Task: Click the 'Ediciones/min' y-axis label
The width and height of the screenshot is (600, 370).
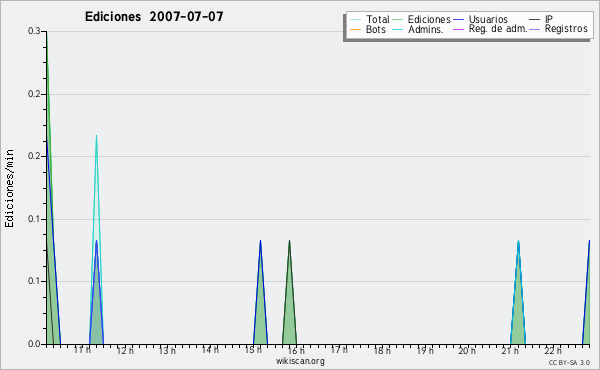Action: pos(9,188)
